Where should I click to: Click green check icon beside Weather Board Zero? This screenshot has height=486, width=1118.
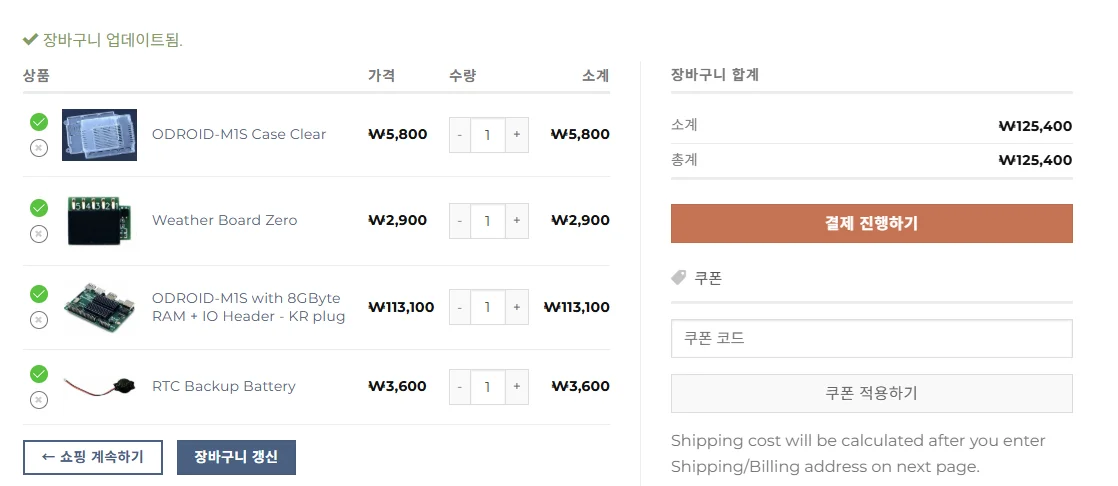(39, 208)
